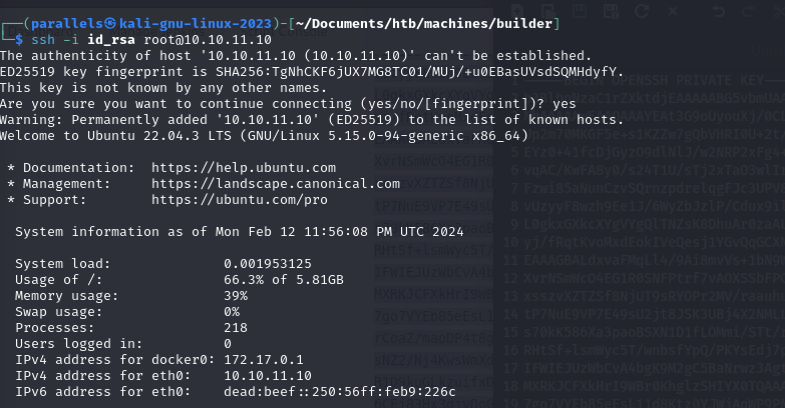Click the ~/Documents/htb/machines/builder path in the prompt
The height and width of the screenshot is (408, 785).
[424, 24]
